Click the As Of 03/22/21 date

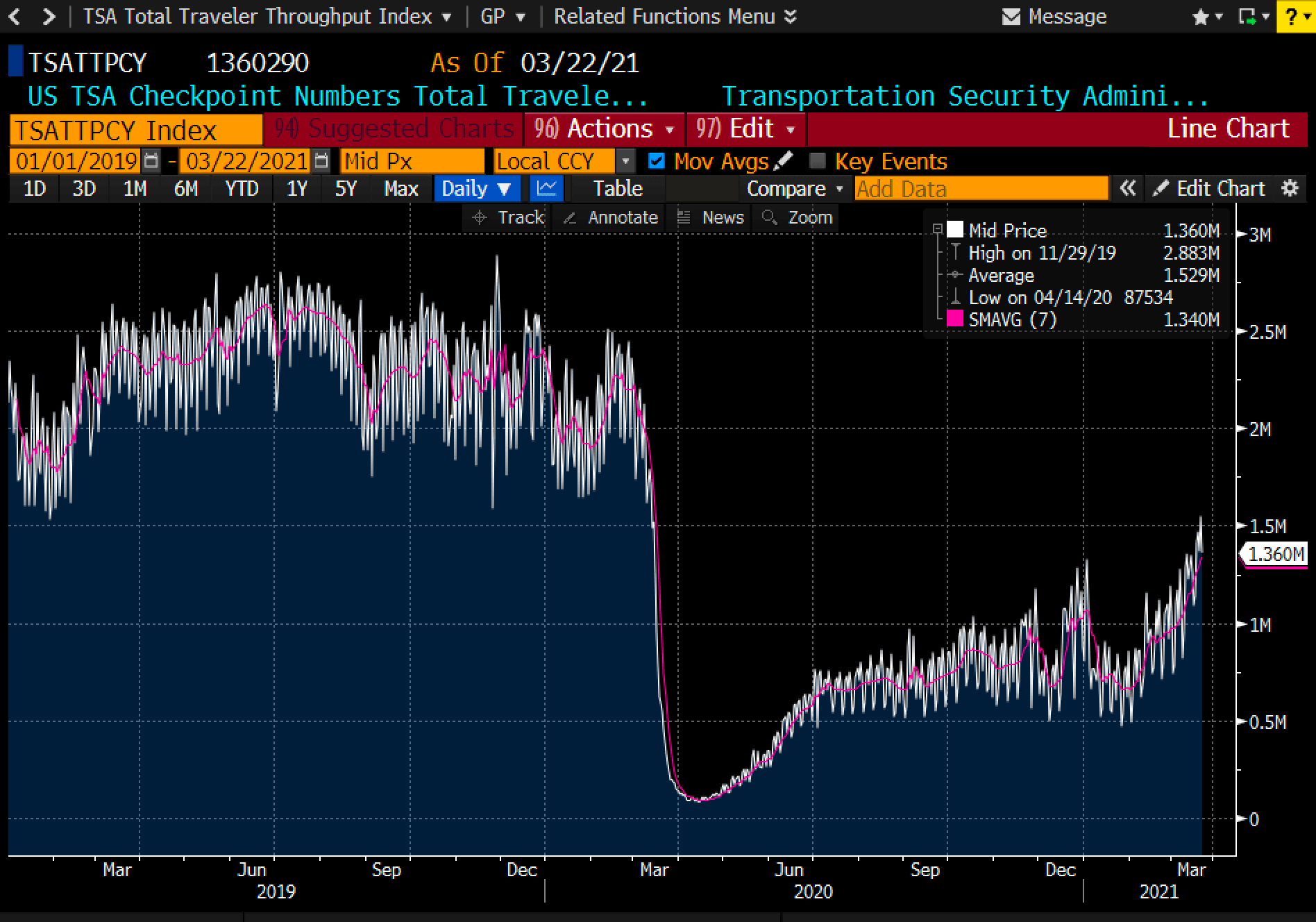(534, 62)
